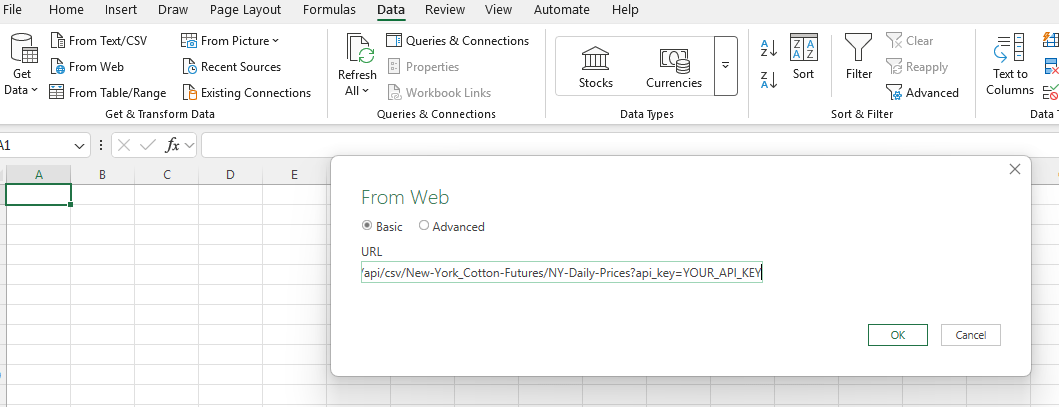1059x407 pixels.
Task: Expand the formula bar fx dropdown
Action: 189,146
